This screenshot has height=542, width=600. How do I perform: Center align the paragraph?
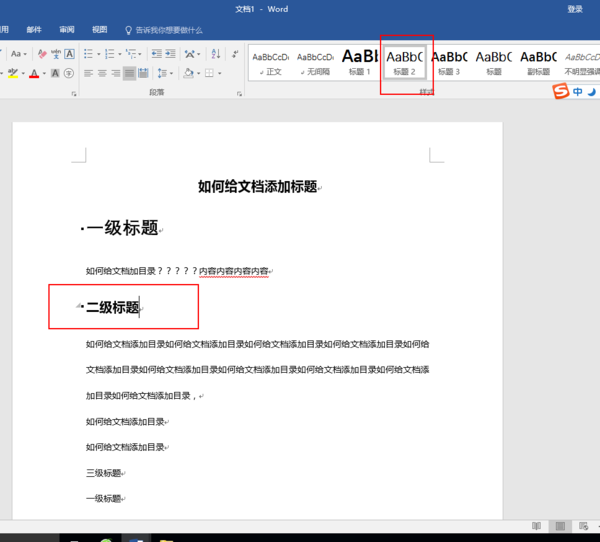(102, 73)
